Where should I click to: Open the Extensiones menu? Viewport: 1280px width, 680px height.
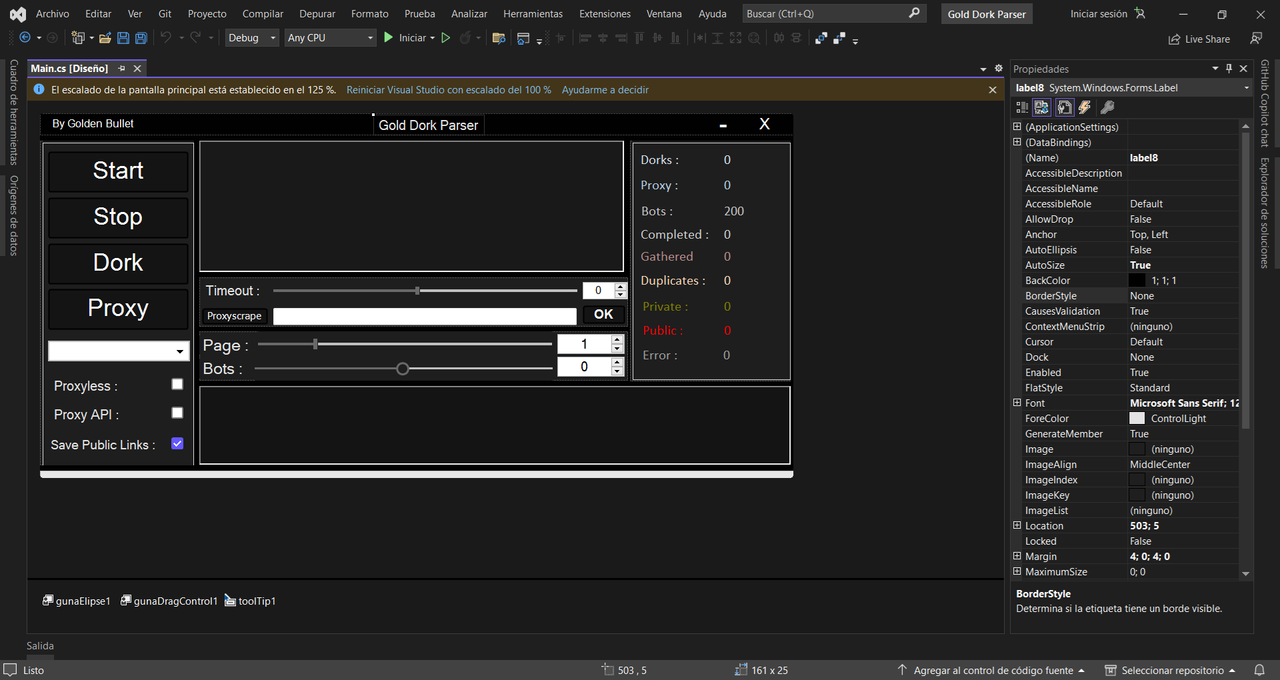coord(605,14)
